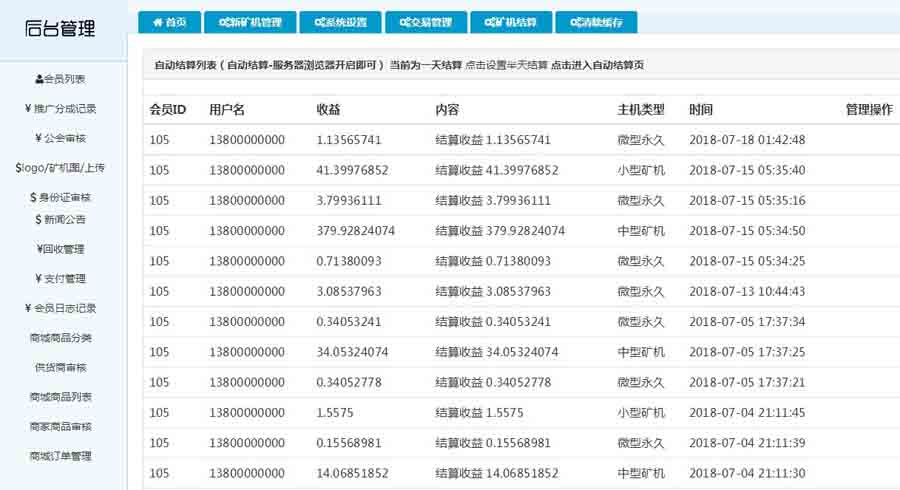
Task: Click the user icon beside 会员列表
Action: (x=38, y=79)
